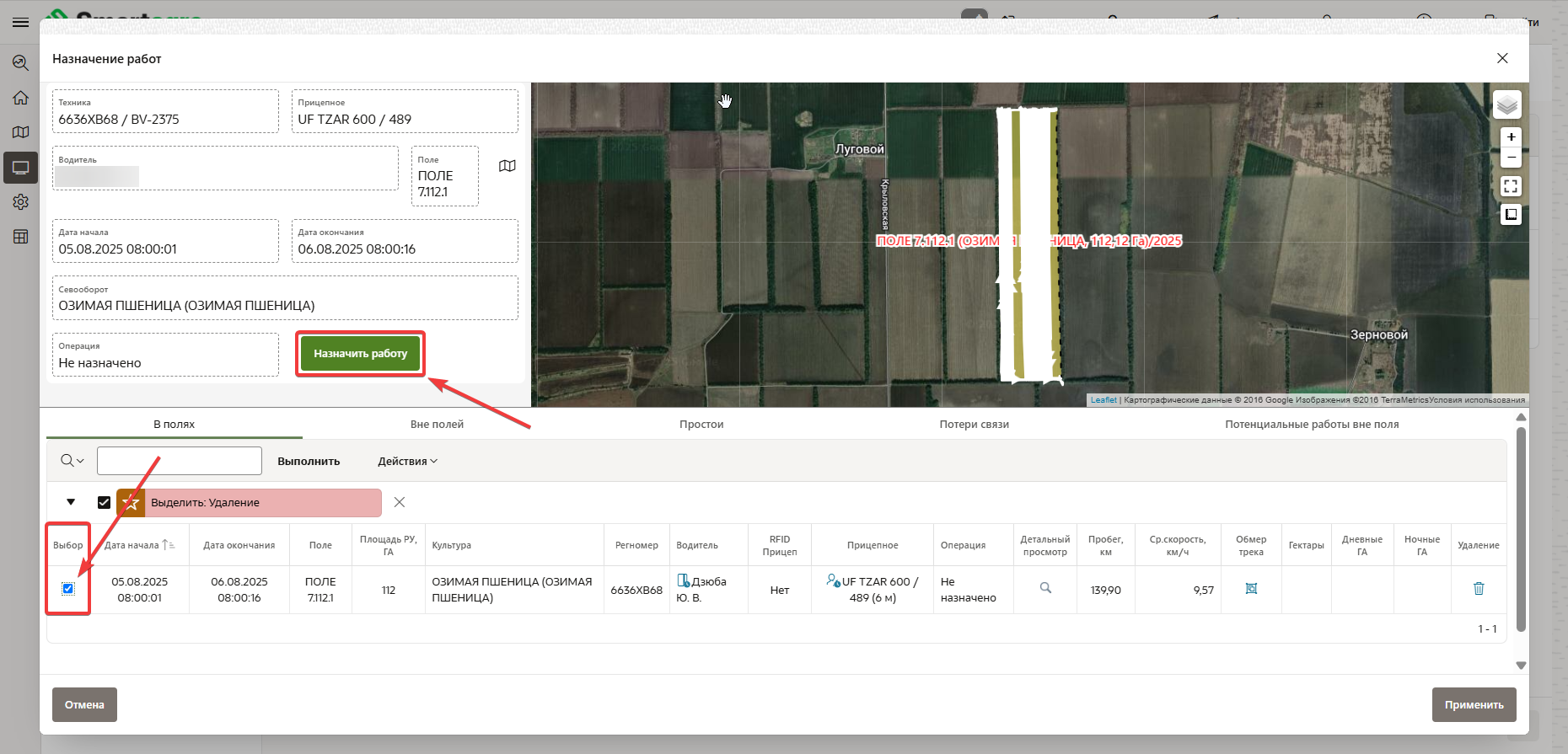Click the map layers icon
This screenshot has height=754, width=1568.
click(x=1506, y=105)
